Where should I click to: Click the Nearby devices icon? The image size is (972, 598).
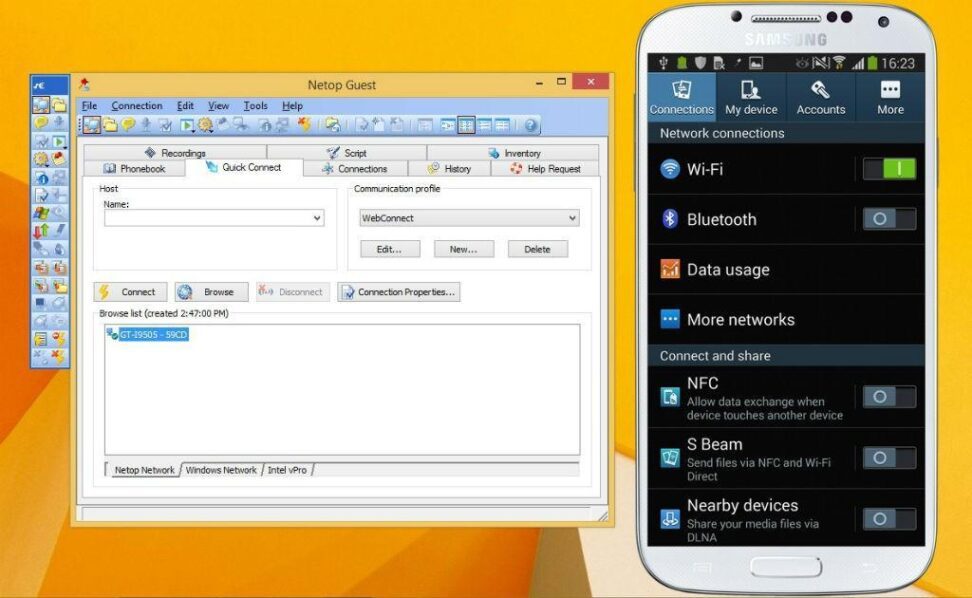point(668,519)
